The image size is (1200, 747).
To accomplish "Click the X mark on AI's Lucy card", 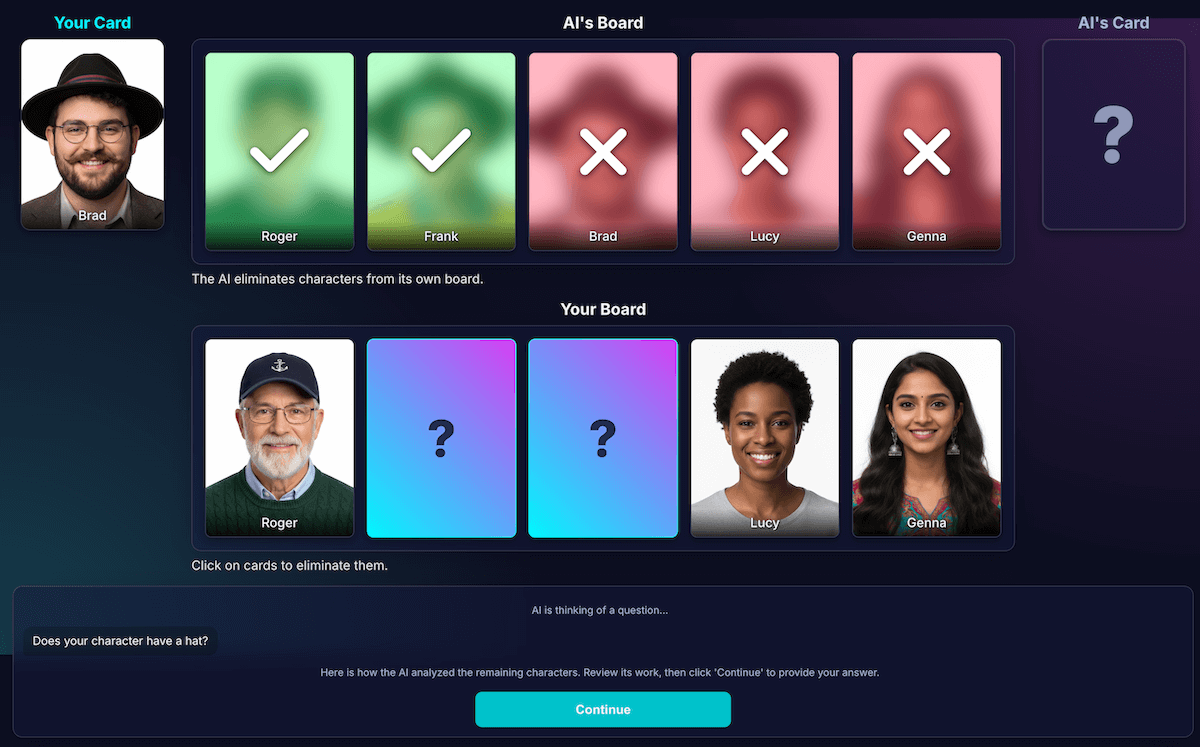I will pyautogui.click(x=765, y=151).
